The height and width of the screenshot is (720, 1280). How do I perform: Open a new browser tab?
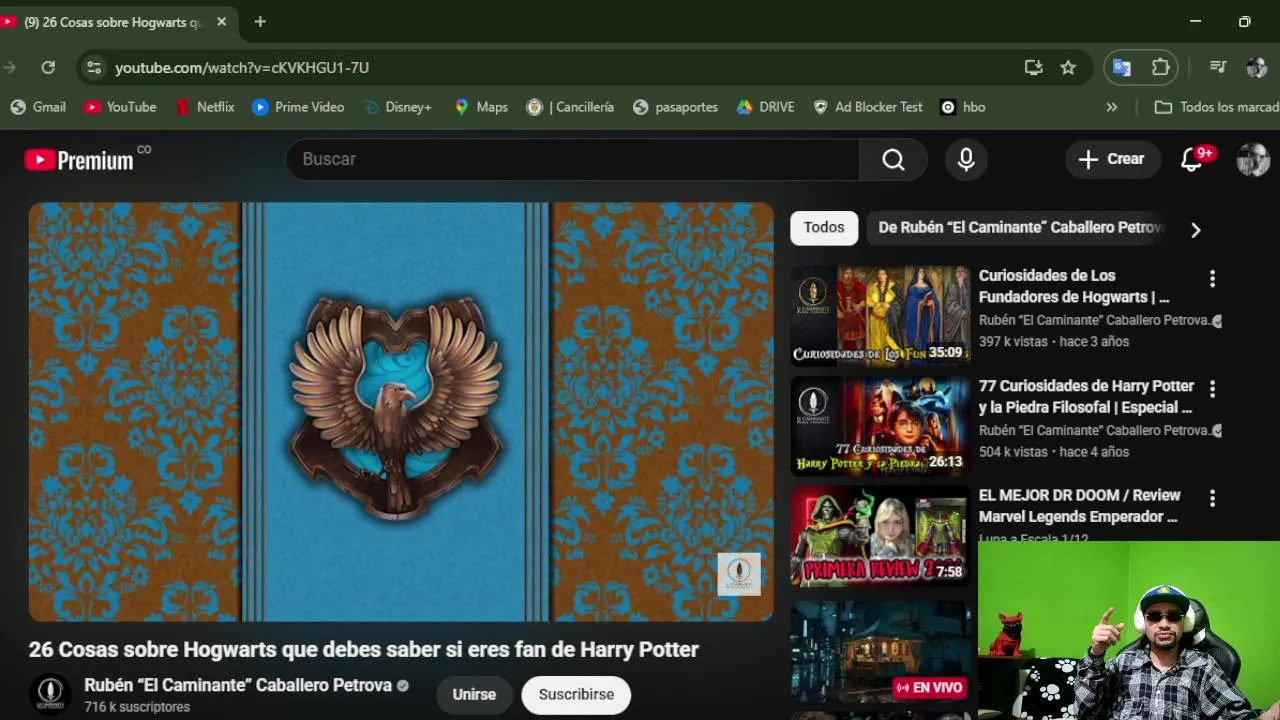pyautogui.click(x=260, y=22)
